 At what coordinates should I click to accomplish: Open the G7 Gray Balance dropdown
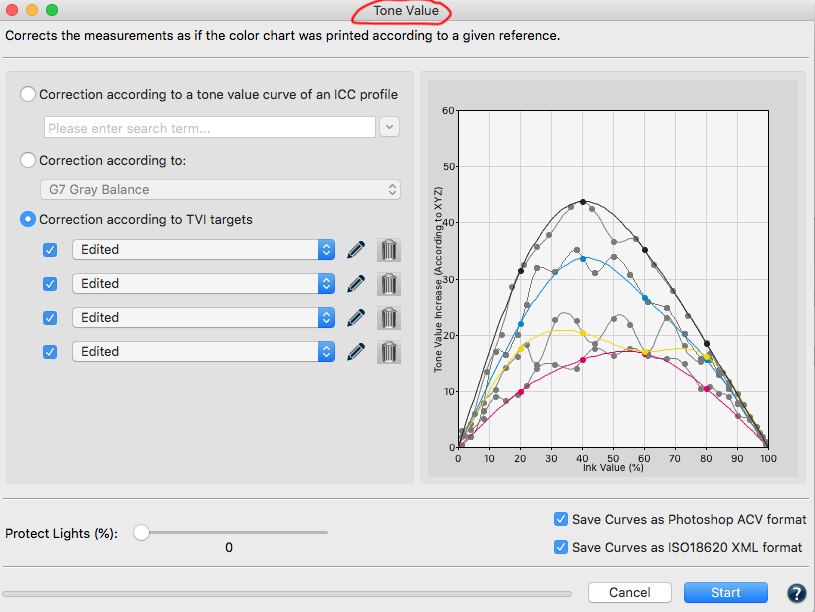pos(220,189)
